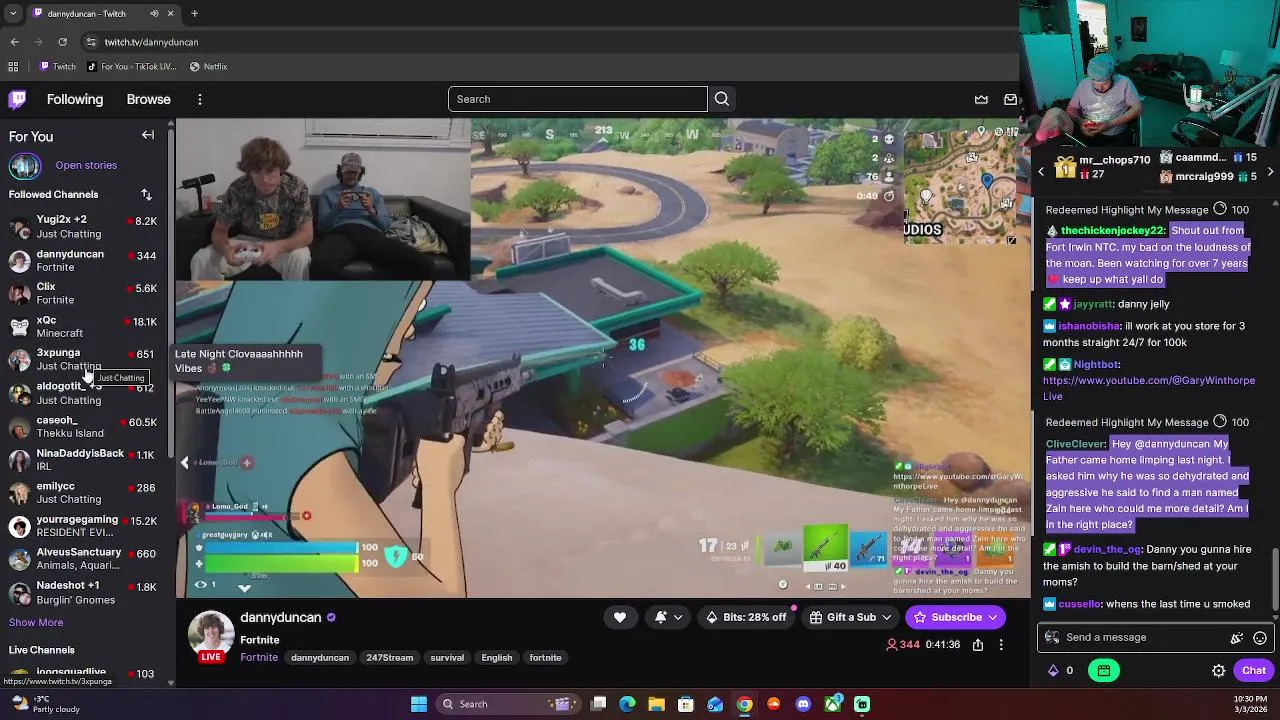Open the GaryWinthorpeLive YouTube link in chat
The image size is (1280, 720).
click(x=1149, y=388)
